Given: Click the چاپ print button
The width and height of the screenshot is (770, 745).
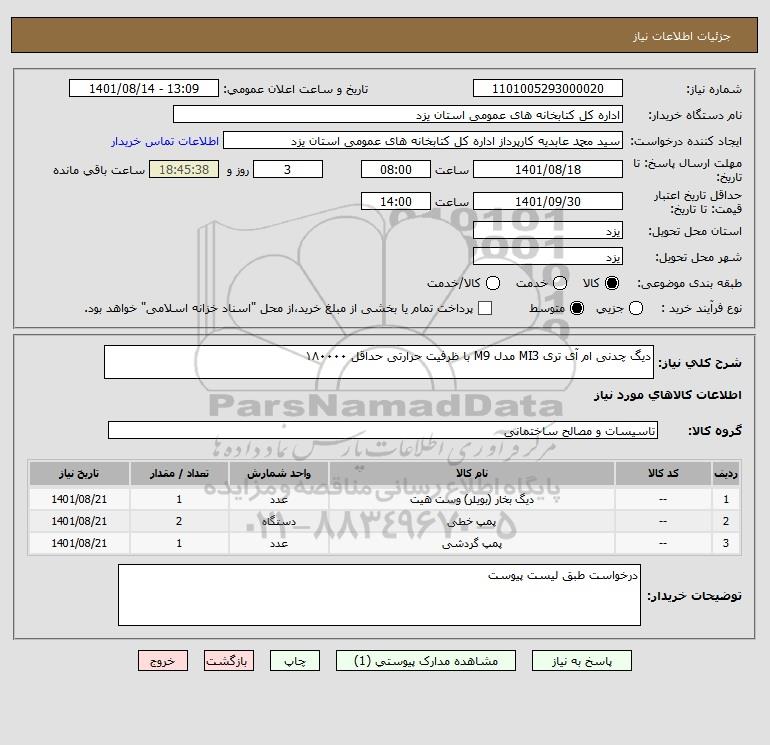Looking at the screenshot, I should (x=295, y=661).
